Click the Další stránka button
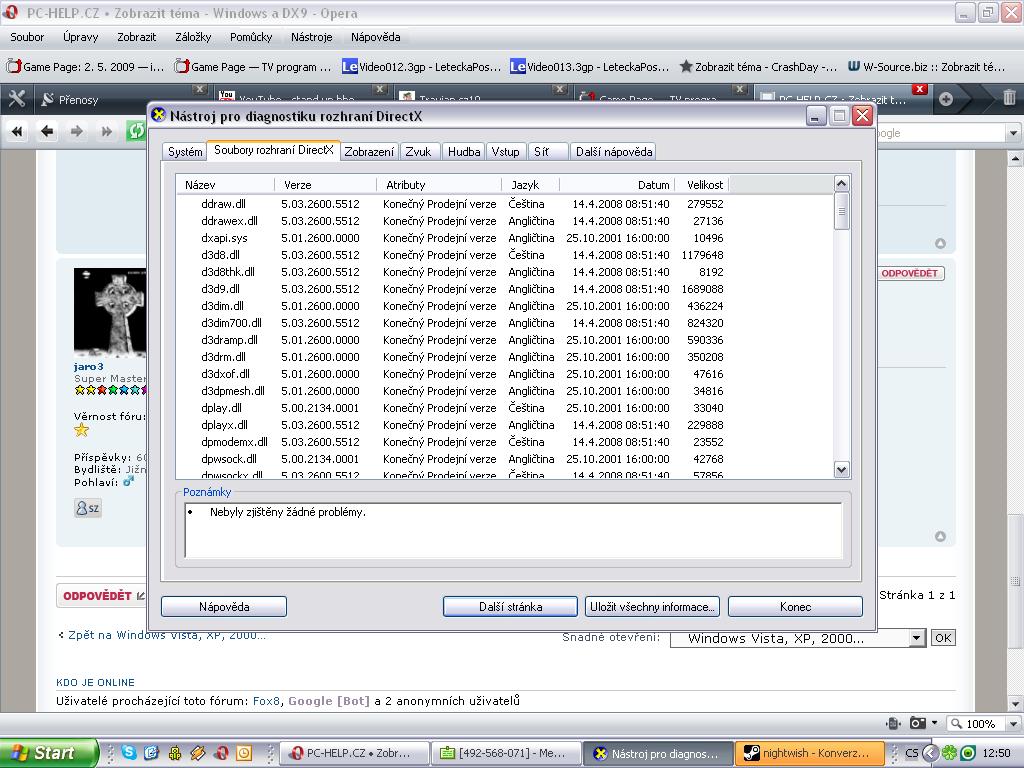 (x=510, y=607)
